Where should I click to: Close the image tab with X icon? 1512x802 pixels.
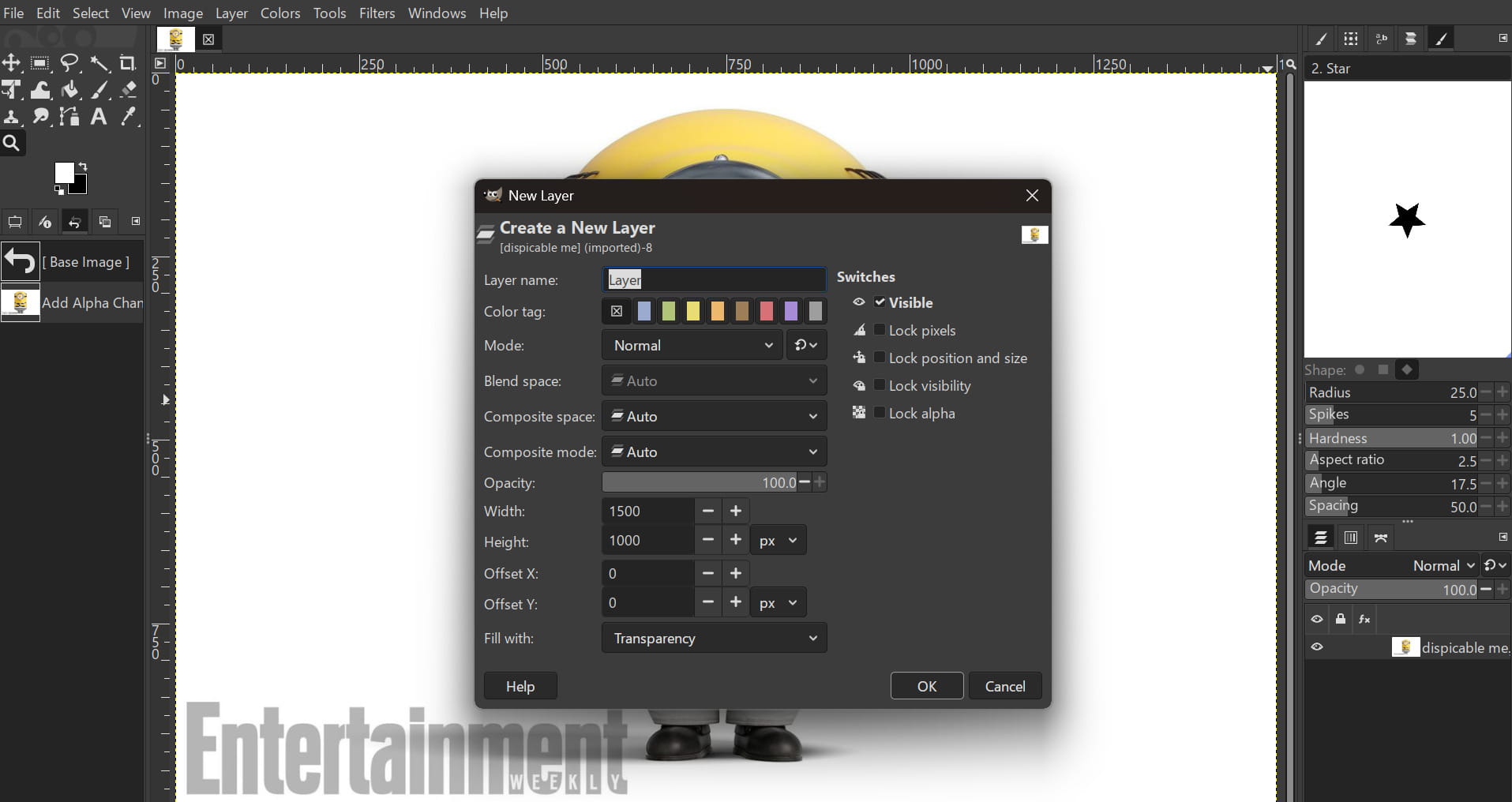point(208,39)
